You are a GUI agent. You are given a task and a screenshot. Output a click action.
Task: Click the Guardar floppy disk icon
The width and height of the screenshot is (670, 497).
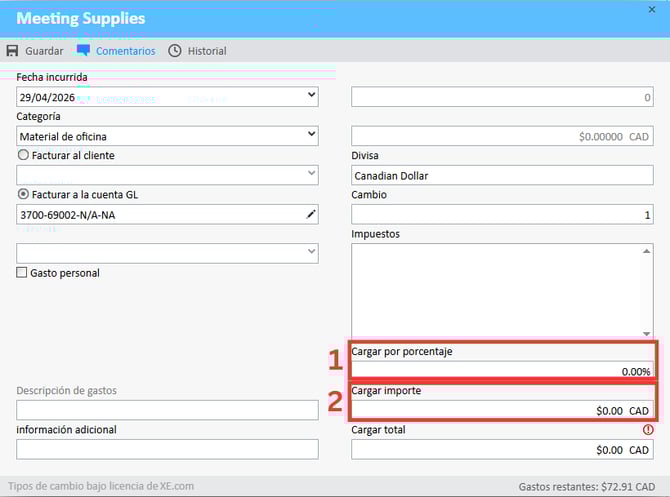[x=12, y=51]
